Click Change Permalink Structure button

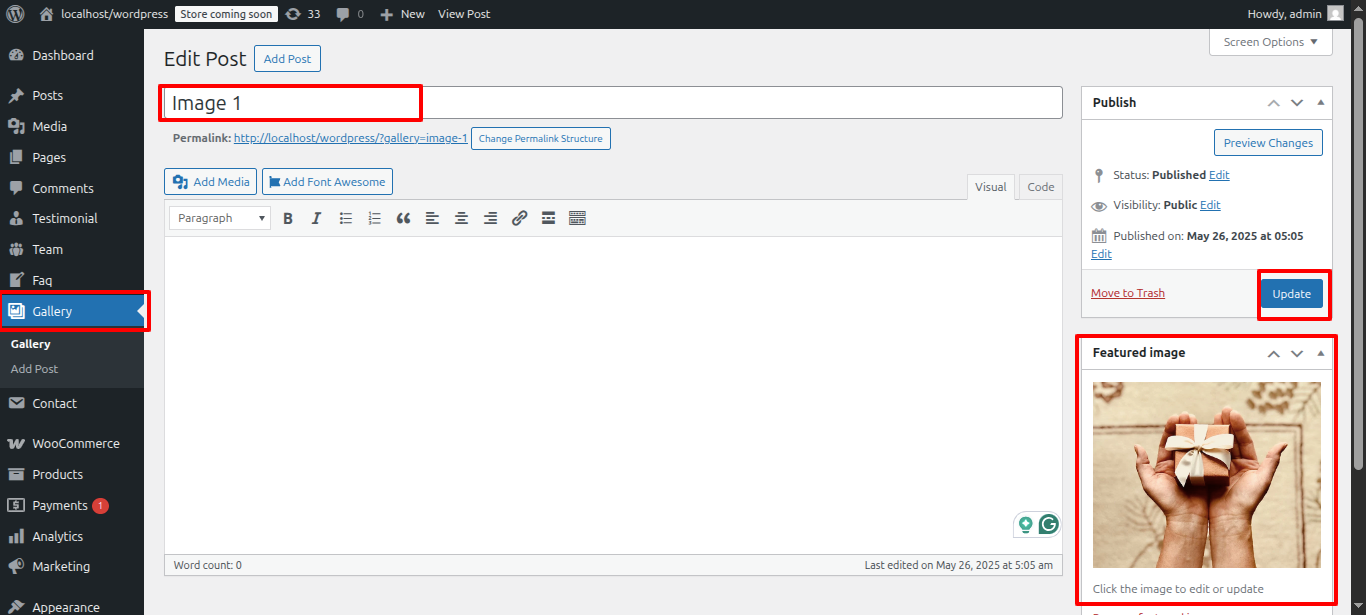coord(540,138)
